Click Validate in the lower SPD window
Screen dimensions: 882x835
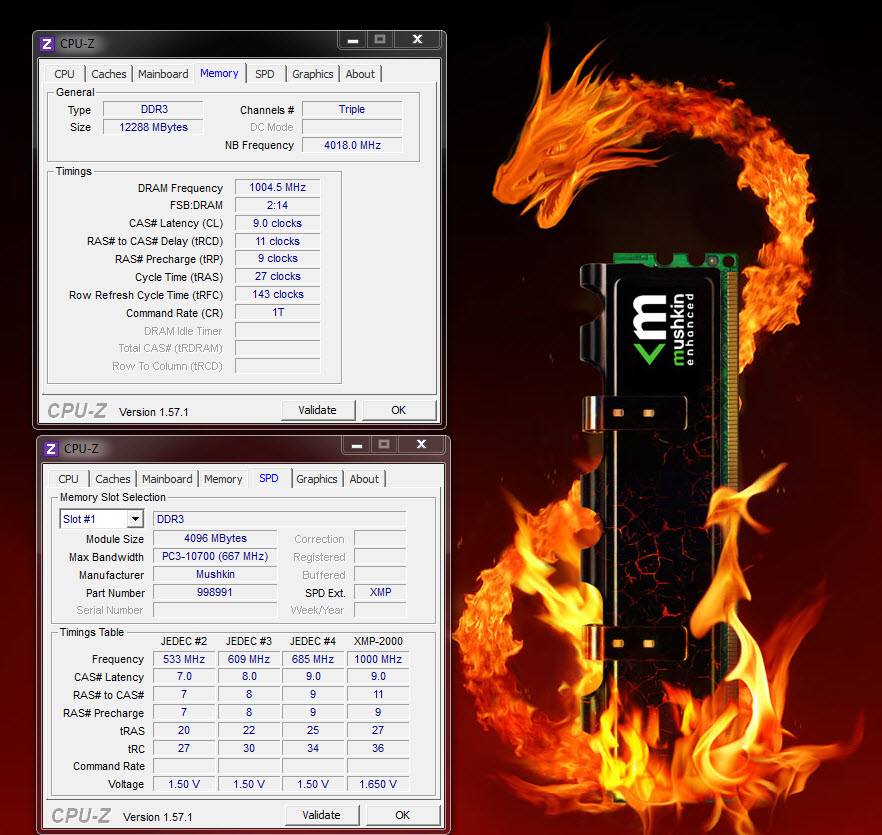322,815
